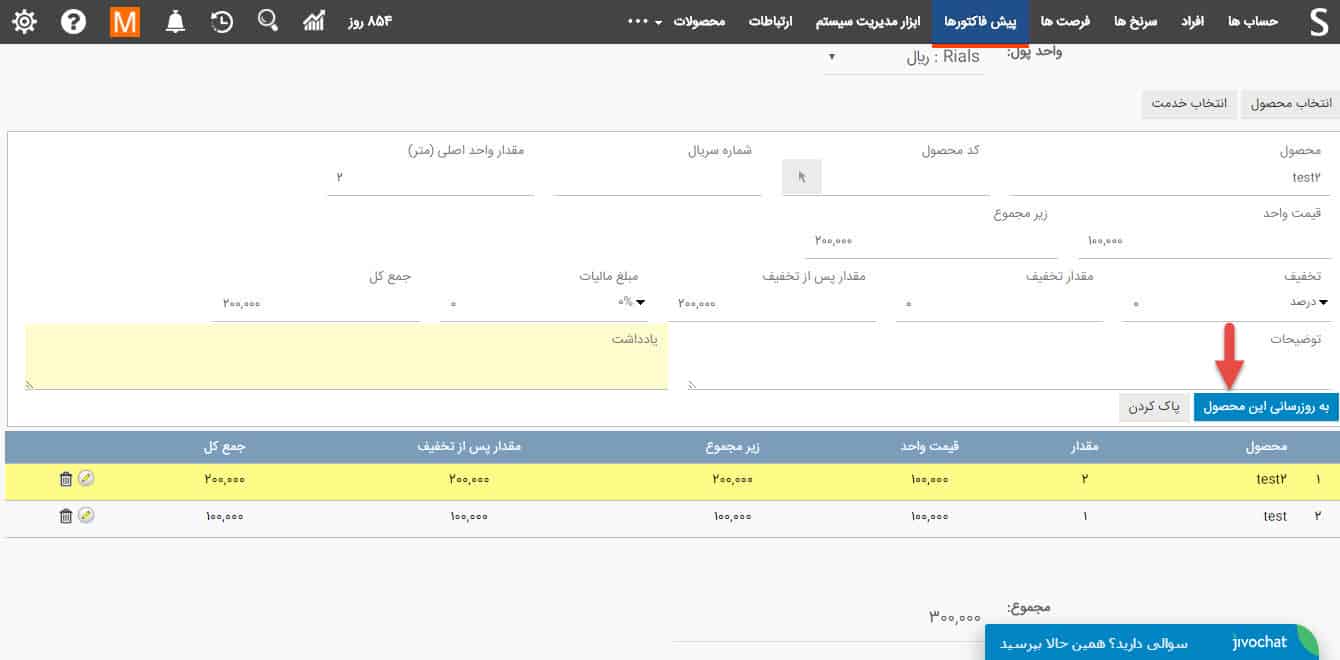Image resolution: width=1340 pixels, height=660 pixels.
Task: Open the tax rate dropdown showing ٪۰
Action: click(x=630, y=302)
